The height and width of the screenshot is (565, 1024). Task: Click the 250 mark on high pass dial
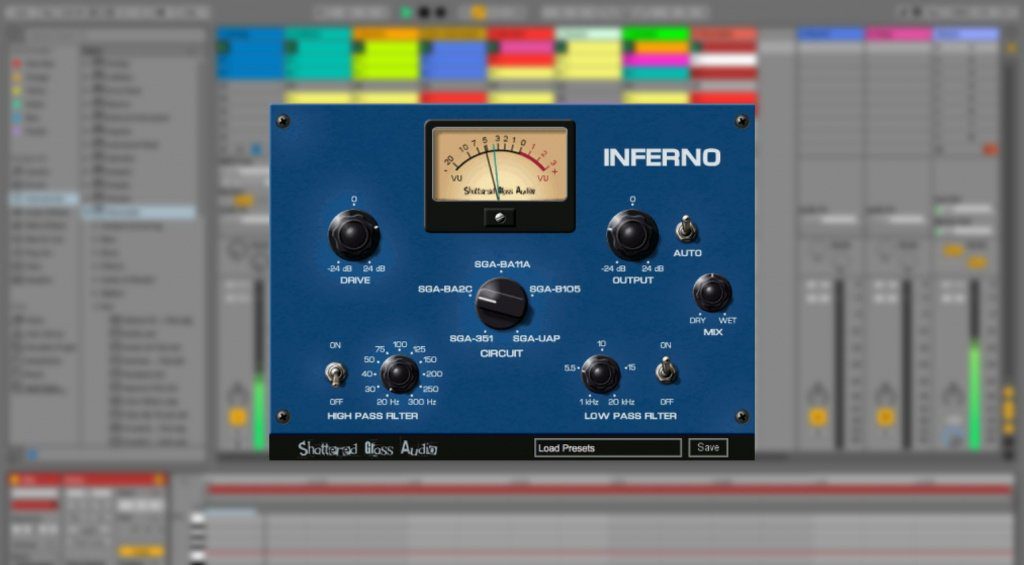(x=430, y=389)
